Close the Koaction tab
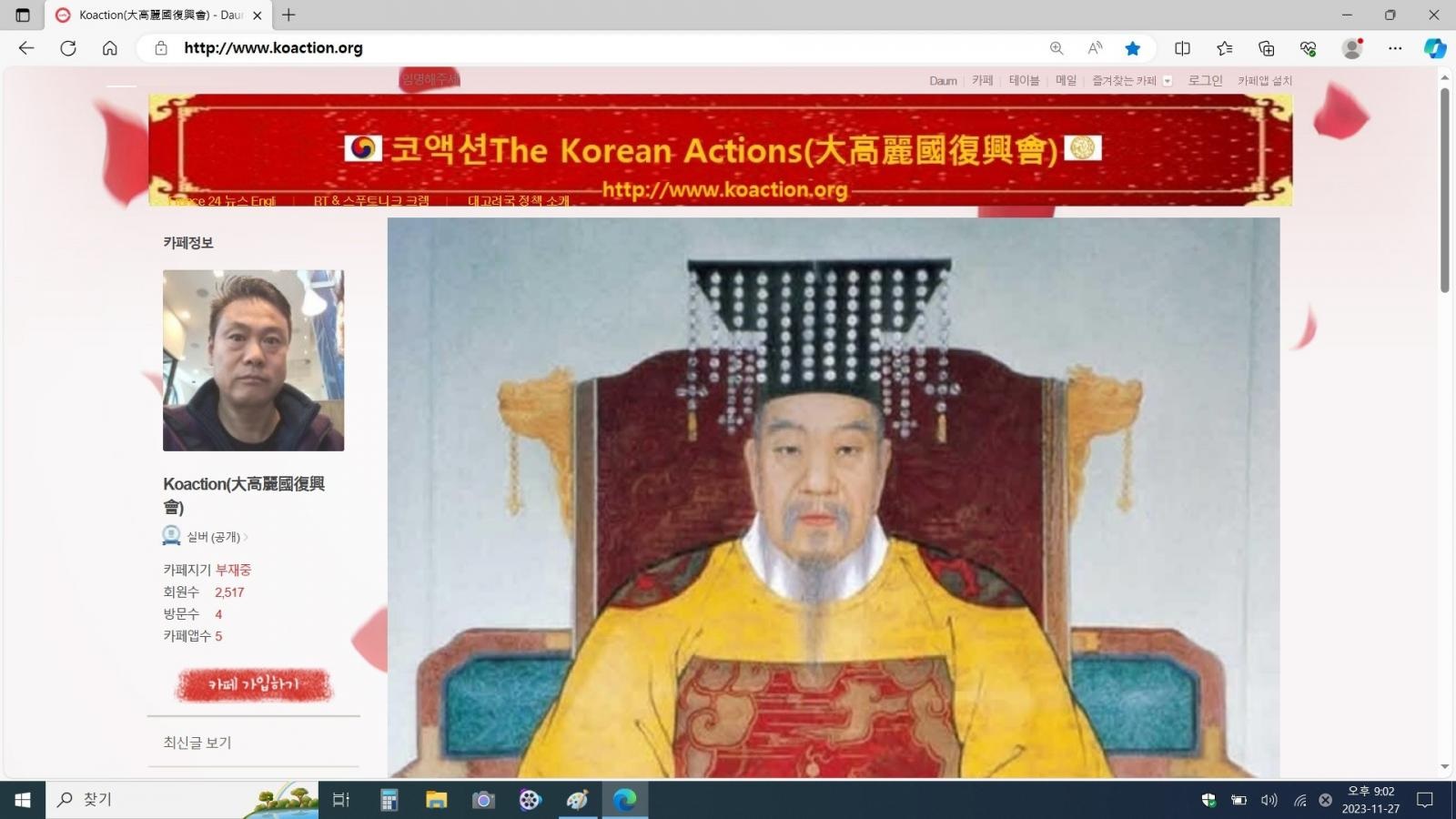The width and height of the screenshot is (1456, 819). [258, 15]
